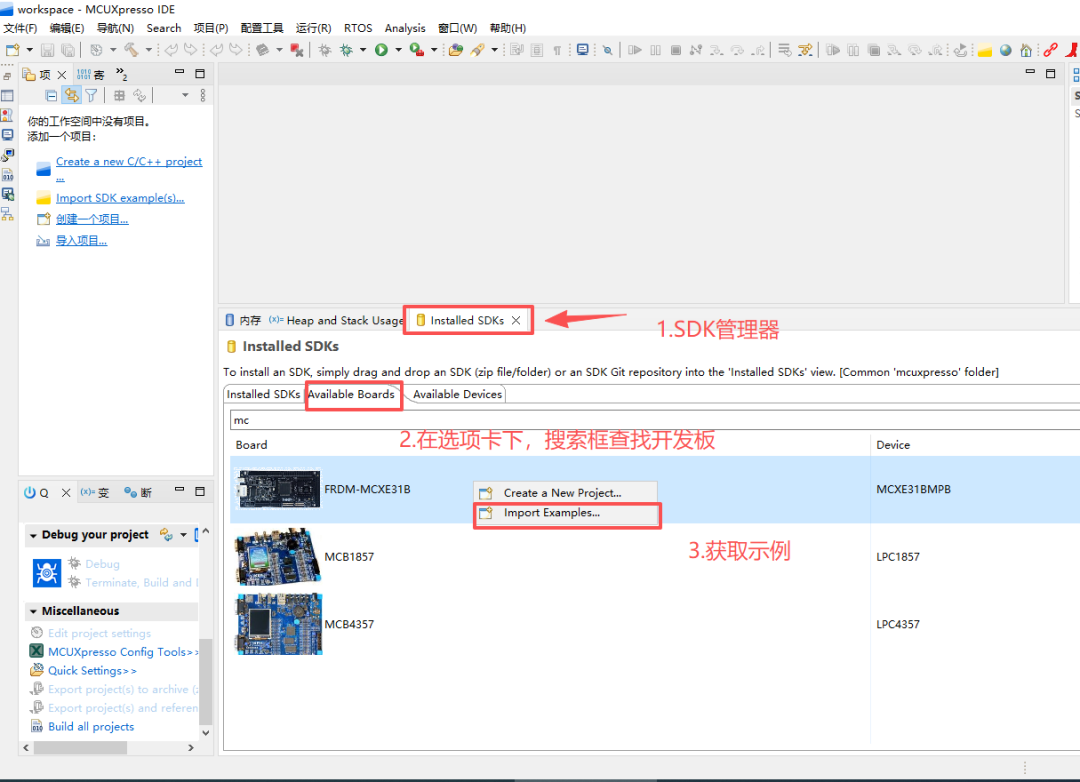This screenshot has width=1080, height=782.
Task: Click the large blue debug bug icon
Action: 47,573
